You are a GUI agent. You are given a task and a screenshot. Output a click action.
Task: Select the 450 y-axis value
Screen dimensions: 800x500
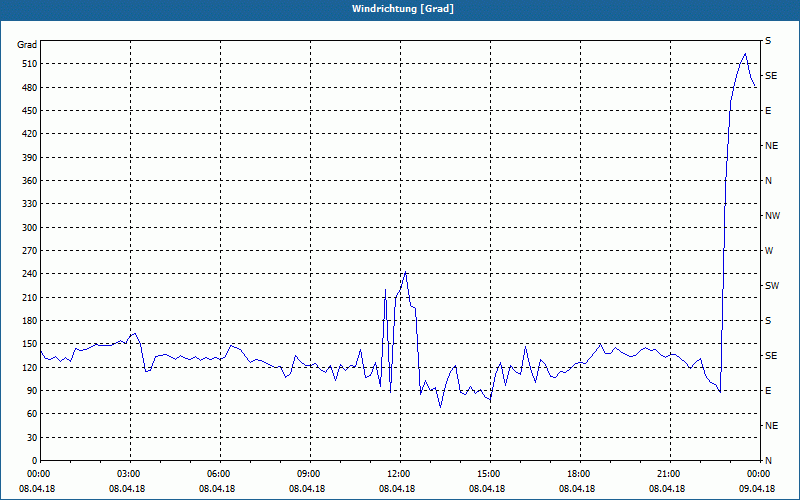[x=30, y=111]
